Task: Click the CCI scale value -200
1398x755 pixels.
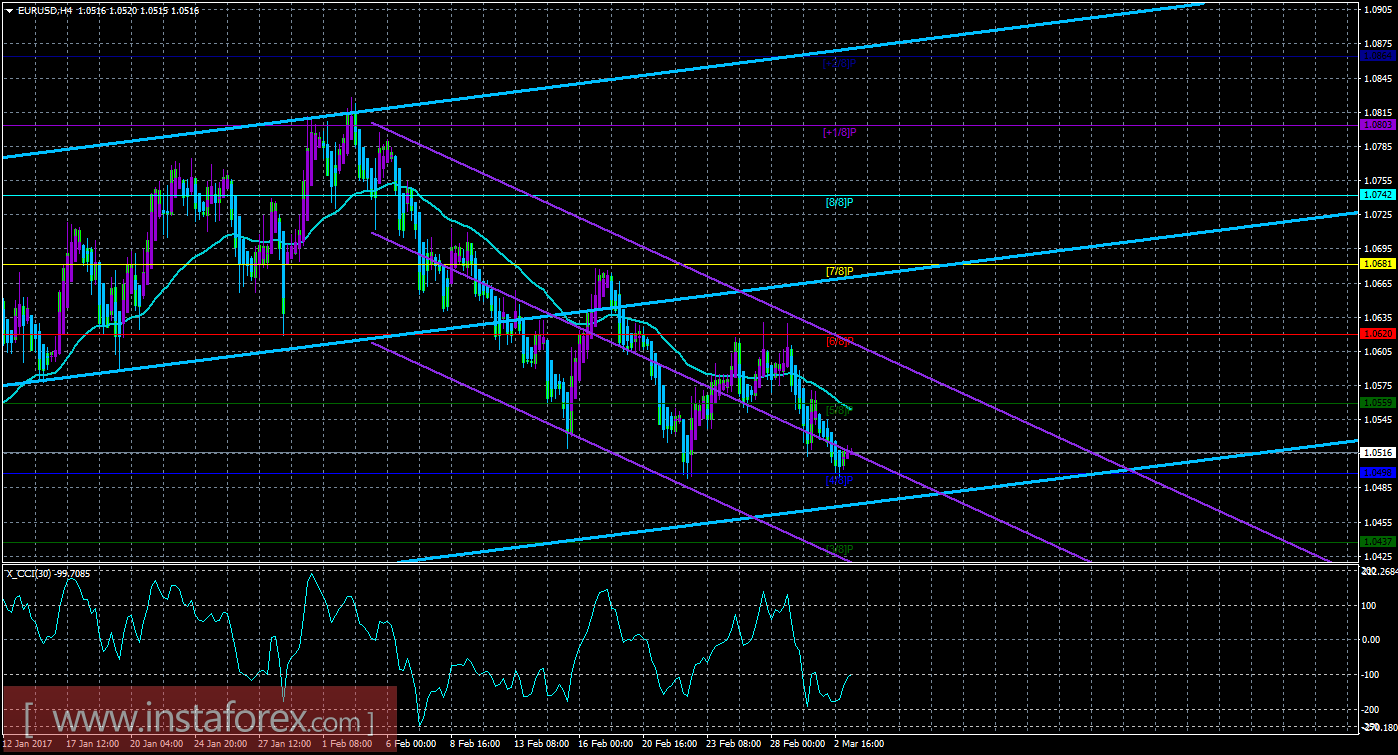Action: click(x=1373, y=709)
